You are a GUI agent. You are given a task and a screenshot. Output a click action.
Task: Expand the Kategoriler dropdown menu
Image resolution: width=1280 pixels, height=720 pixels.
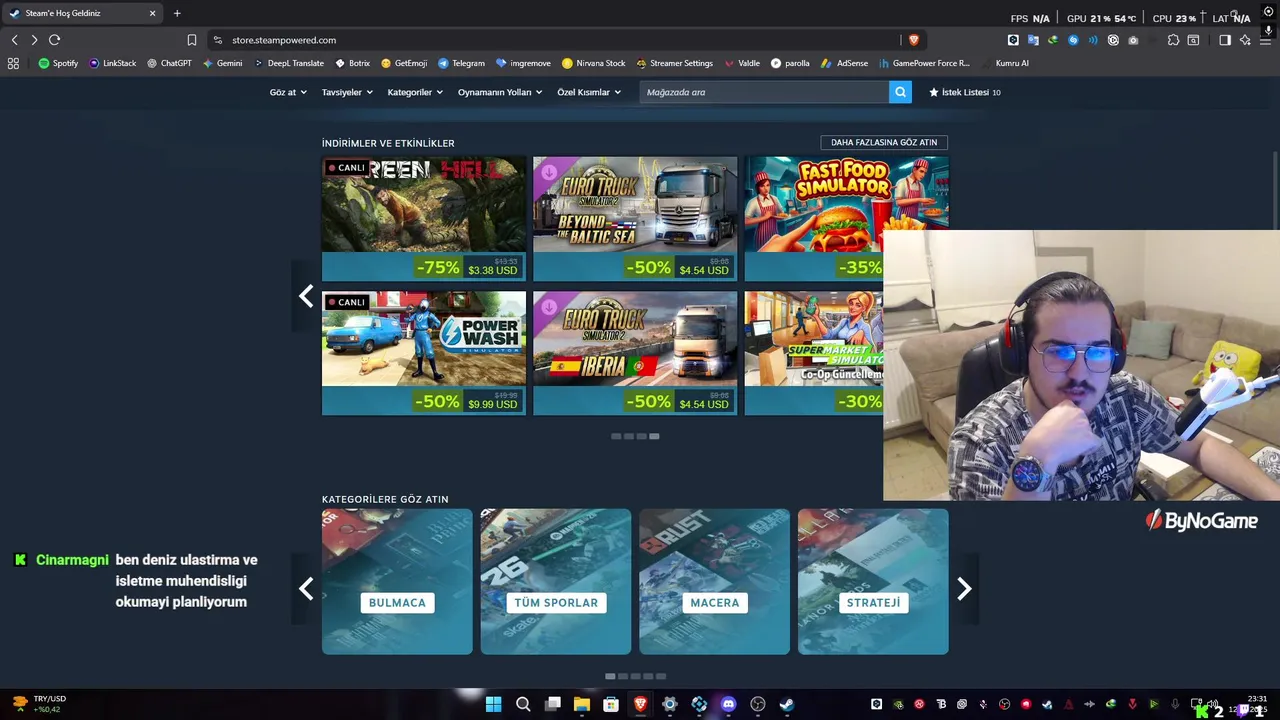pyautogui.click(x=415, y=92)
